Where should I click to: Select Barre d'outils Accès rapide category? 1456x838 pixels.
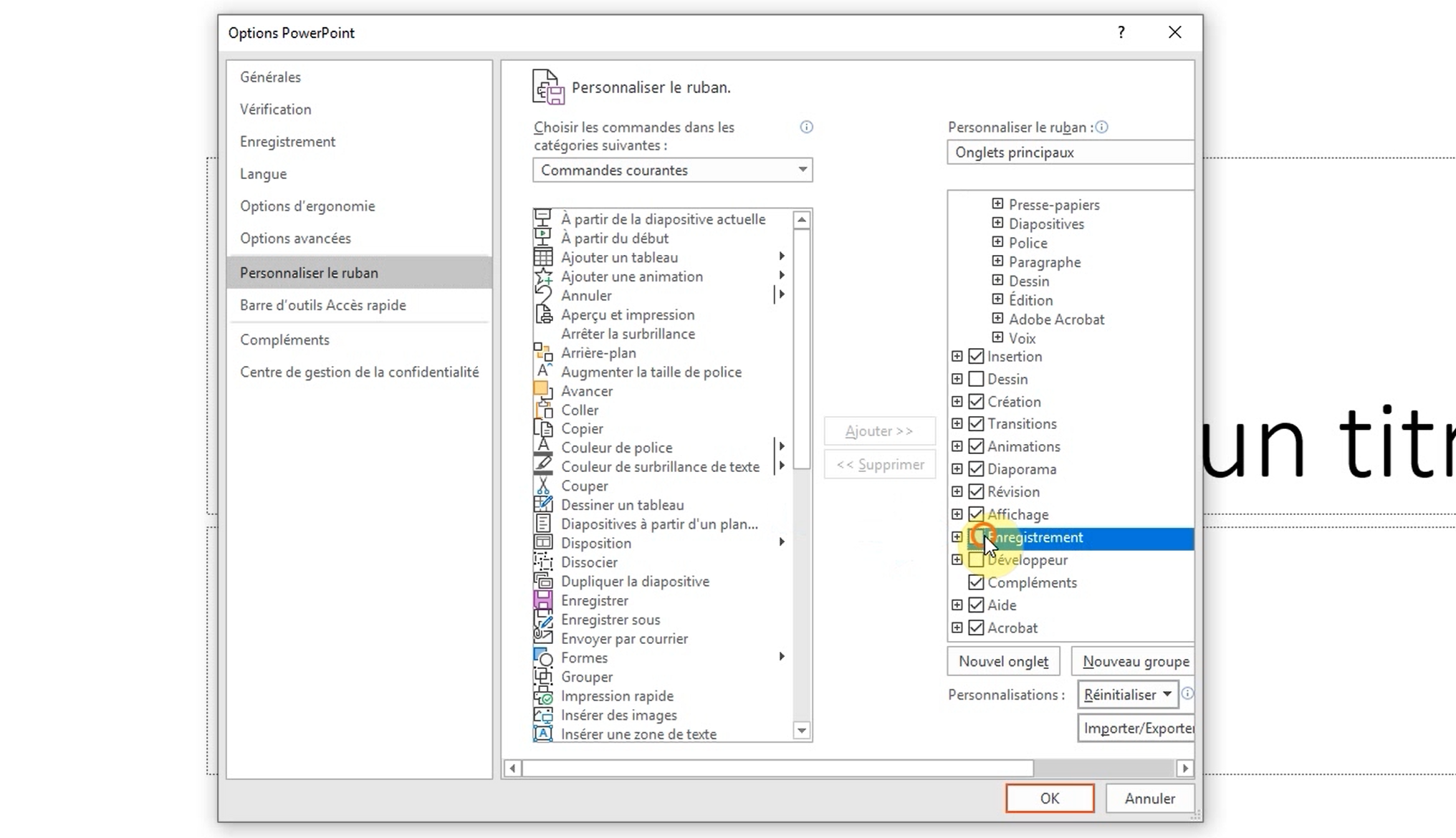pyautogui.click(x=359, y=305)
